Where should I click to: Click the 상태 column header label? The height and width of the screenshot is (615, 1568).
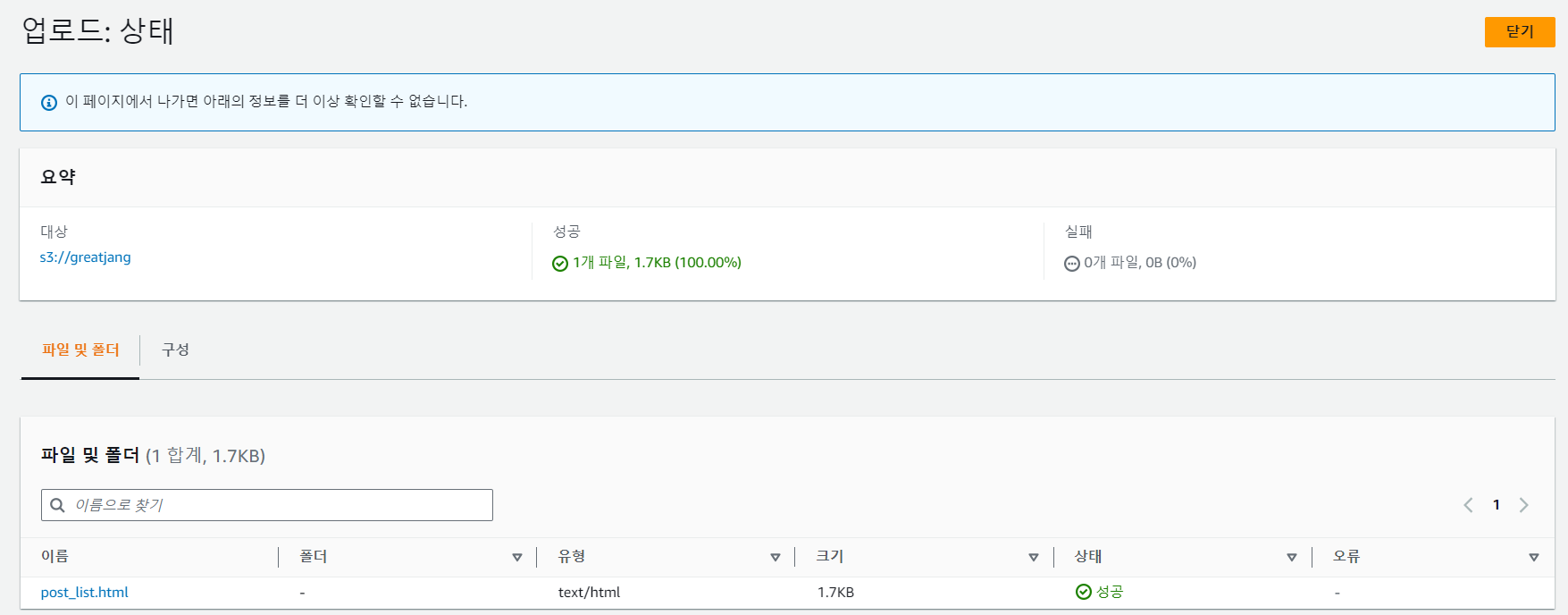tap(1088, 556)
